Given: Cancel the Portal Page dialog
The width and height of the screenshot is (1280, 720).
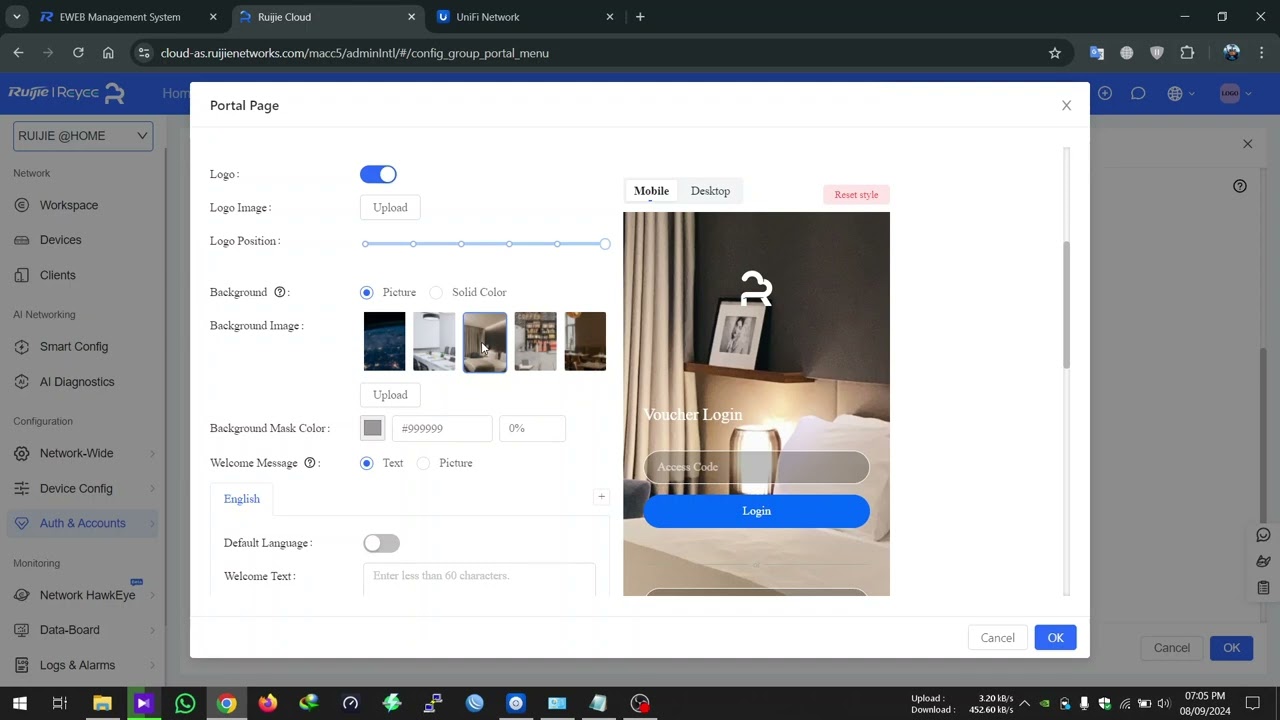Looking at the screenshot, I should click(x=997, y=638).
